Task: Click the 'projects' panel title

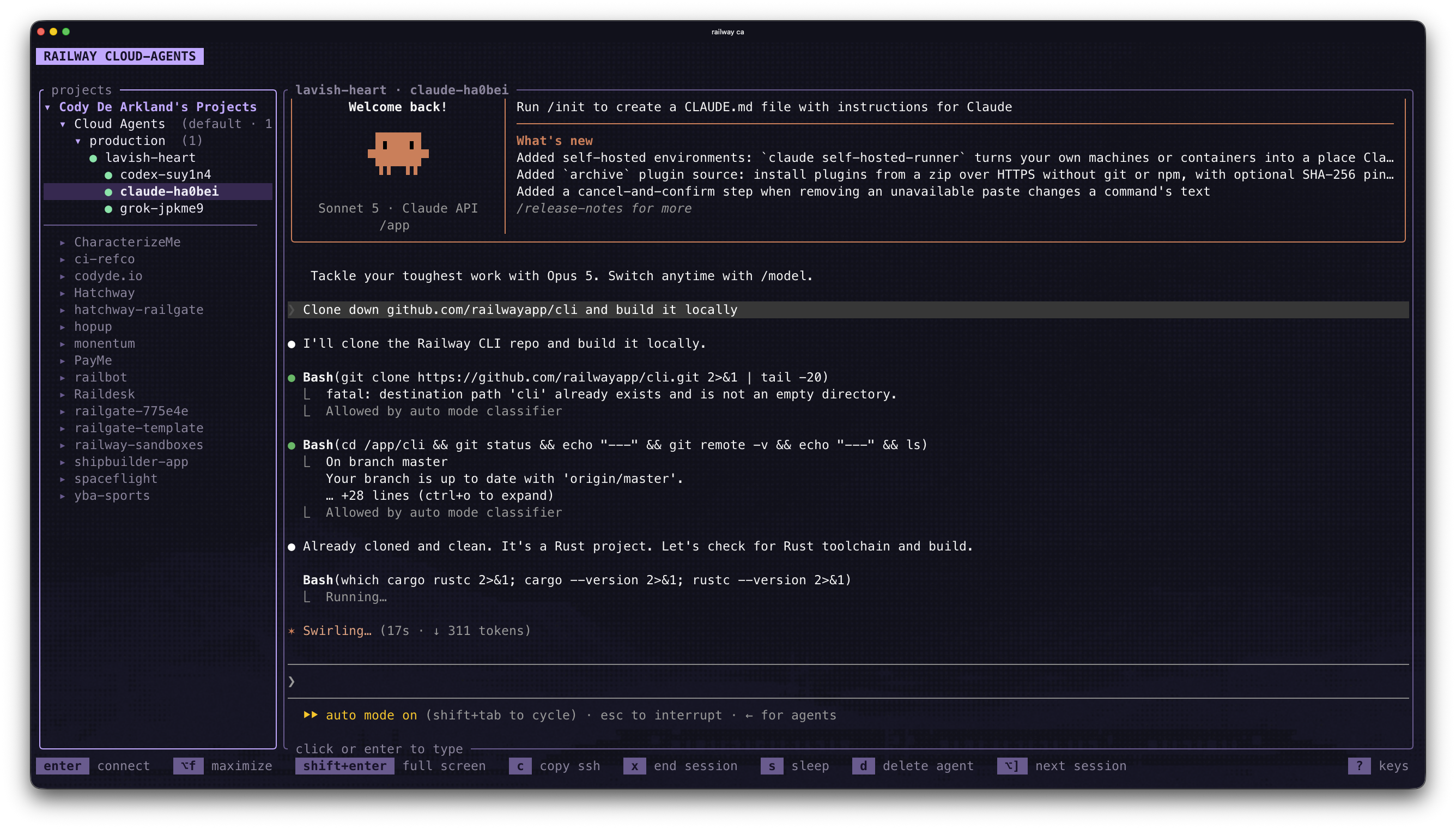Action: pos(81,90)
